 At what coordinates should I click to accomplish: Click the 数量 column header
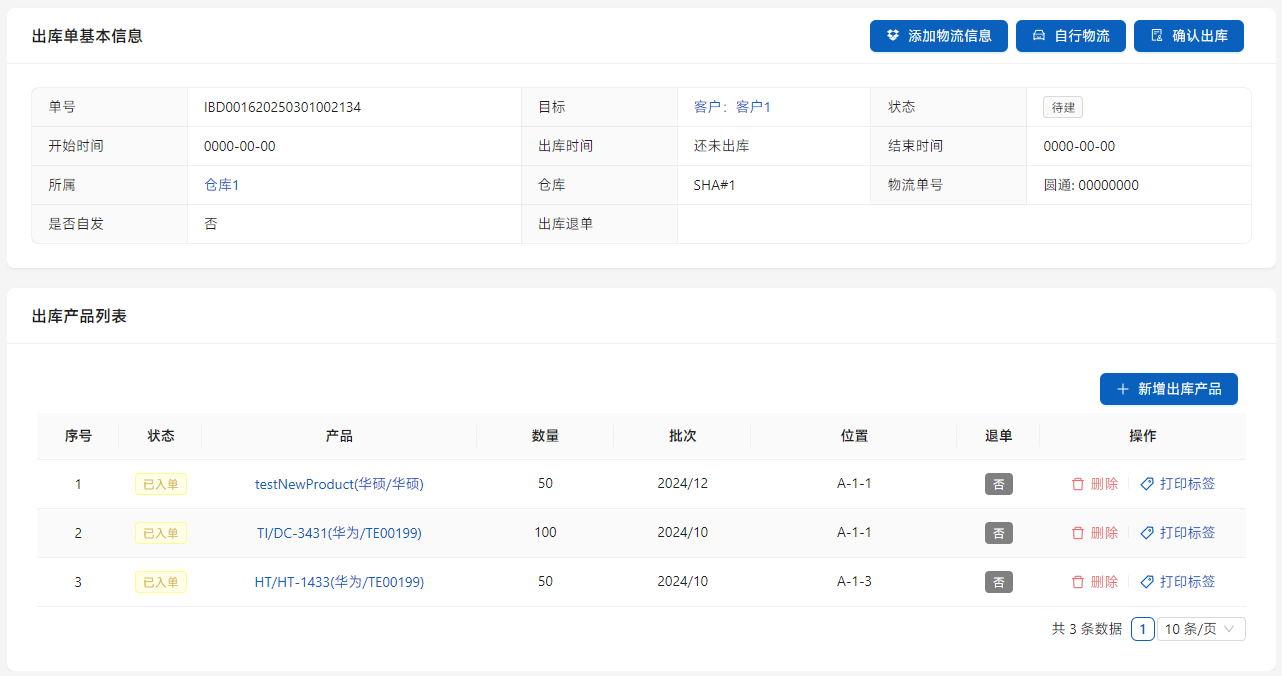[x=545, y=436]
